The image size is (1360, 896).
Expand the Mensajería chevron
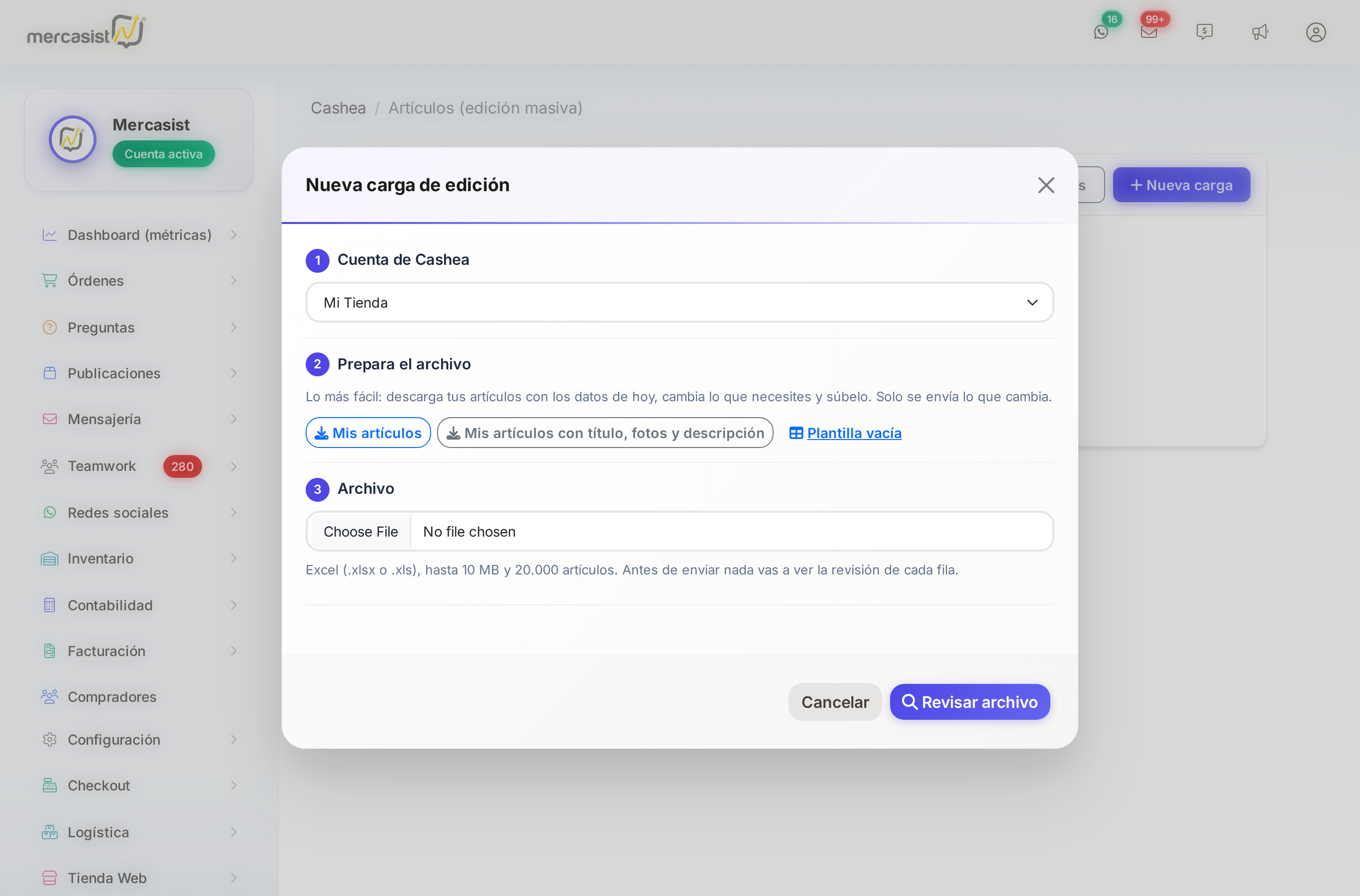(x=233, y=419)
